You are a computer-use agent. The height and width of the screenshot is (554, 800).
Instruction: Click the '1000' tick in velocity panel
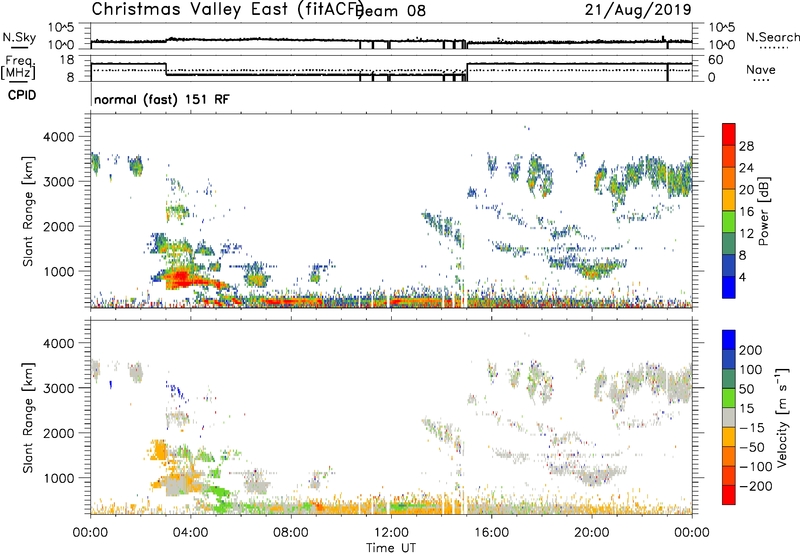point(58,478)
